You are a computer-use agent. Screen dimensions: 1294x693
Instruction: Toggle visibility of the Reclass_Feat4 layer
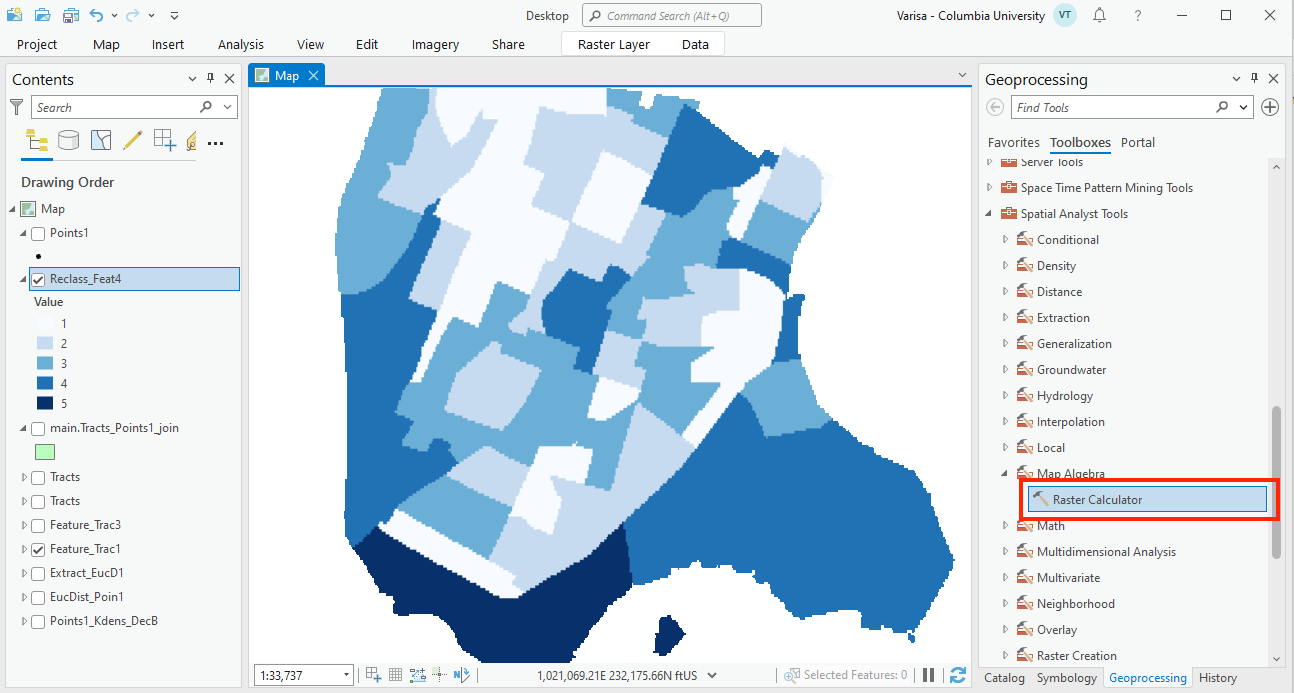(38, 278)
